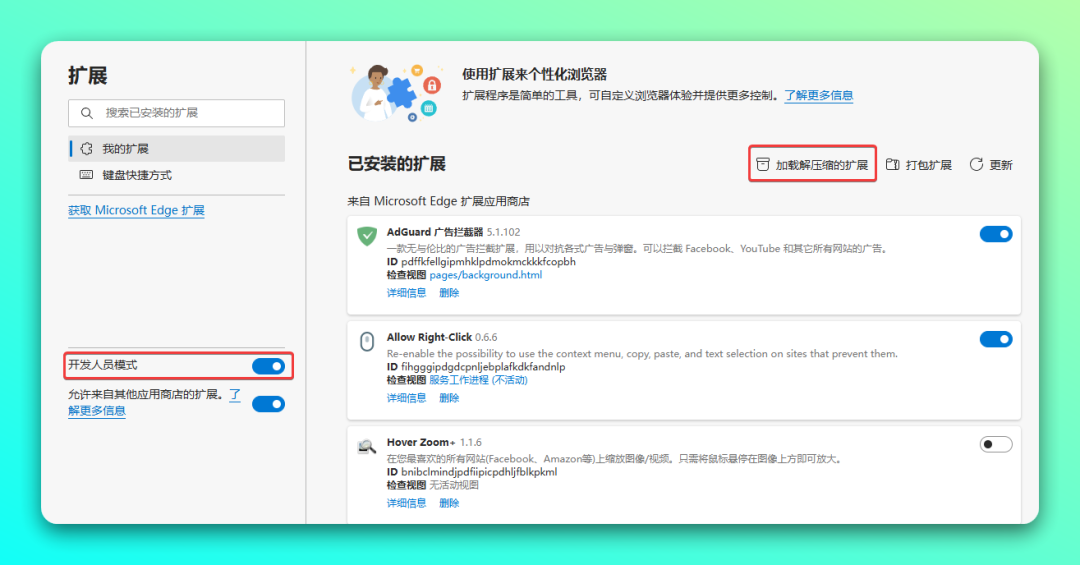
Task: Click the 打包扩展 button
Action: point(919,165)
